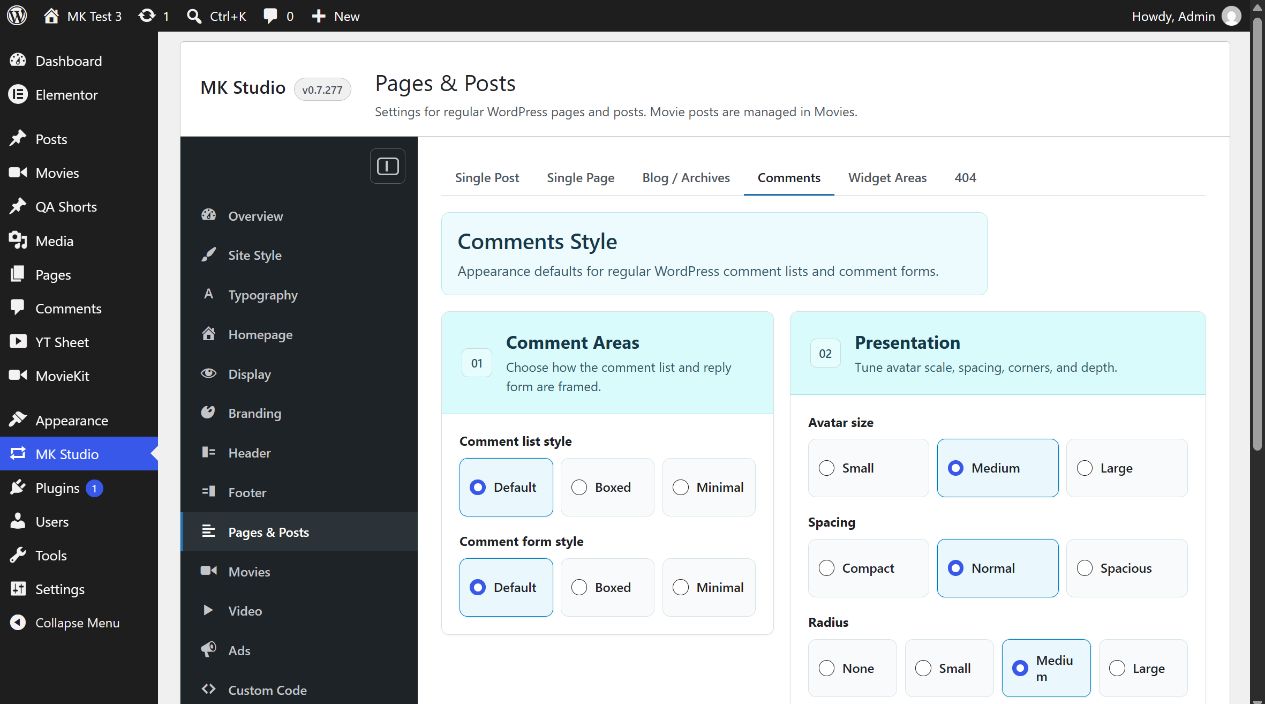The image size is (1265, 704).
Task: Click the v0.7.277 version badge
Action: click(322, 89)
